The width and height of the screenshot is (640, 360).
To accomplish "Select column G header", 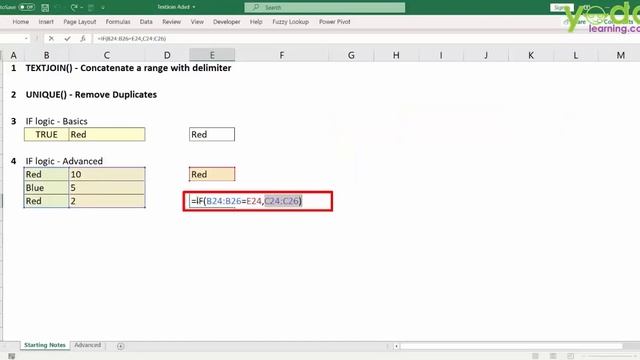I will (x=351, y=55).
